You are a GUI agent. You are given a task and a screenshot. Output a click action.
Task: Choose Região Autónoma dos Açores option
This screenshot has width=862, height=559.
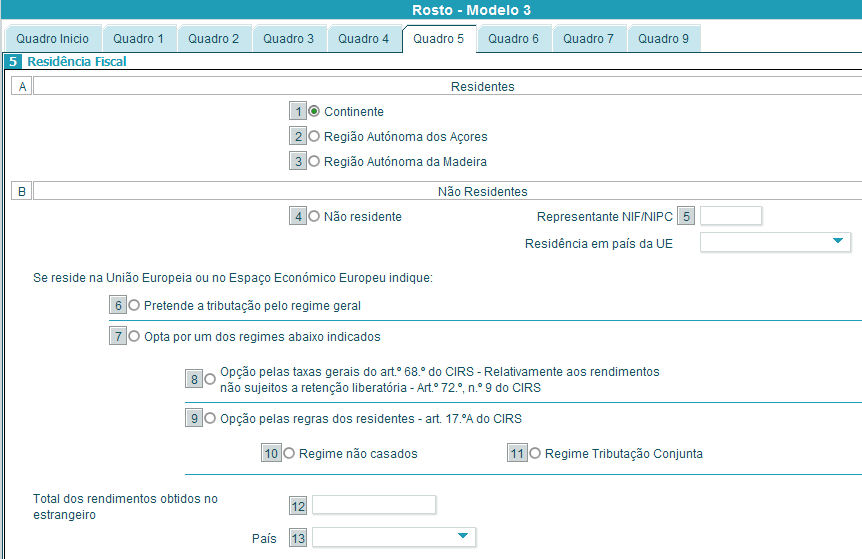pyautogui.click(x=314, y=136)
